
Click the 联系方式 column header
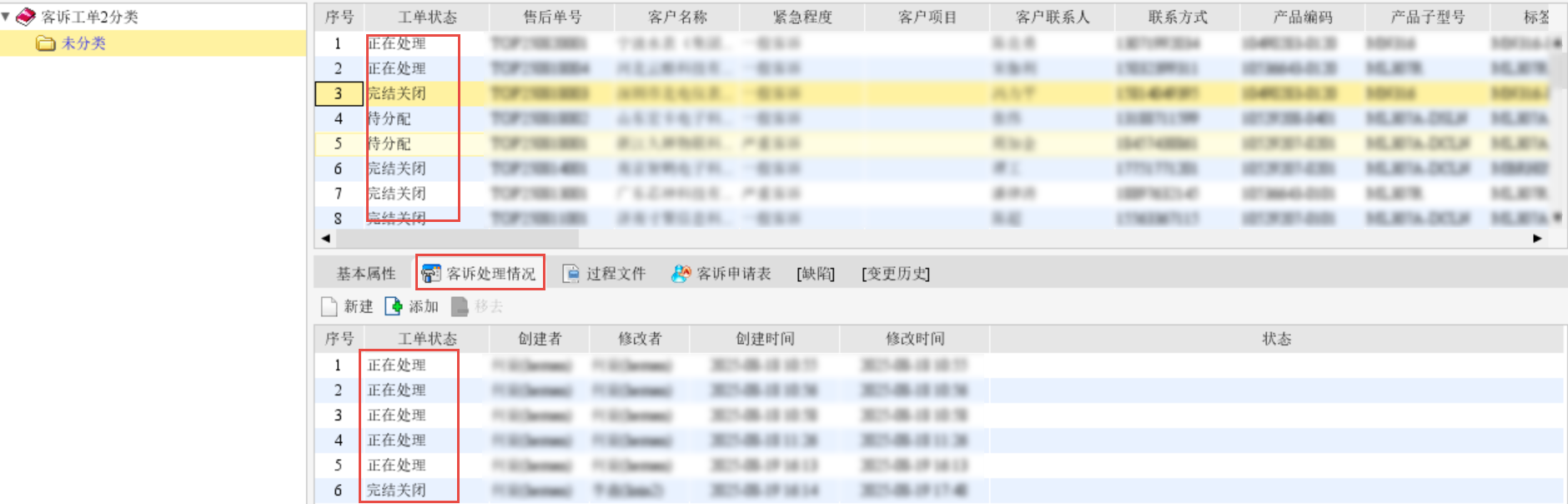tap(1178, 17)
